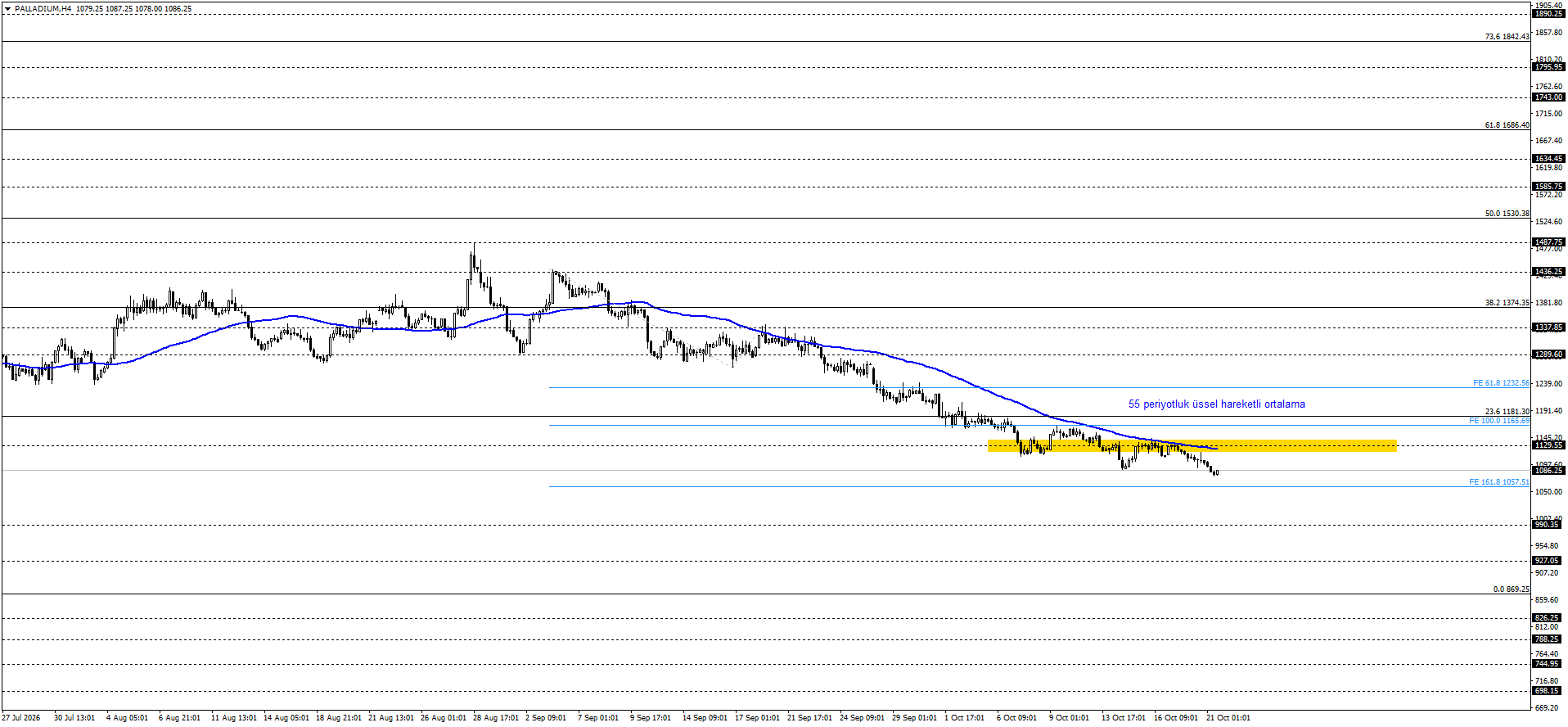Select the yellow highlighted rectangle zone
1568x727 pixels.
(x=1192, y=446)
